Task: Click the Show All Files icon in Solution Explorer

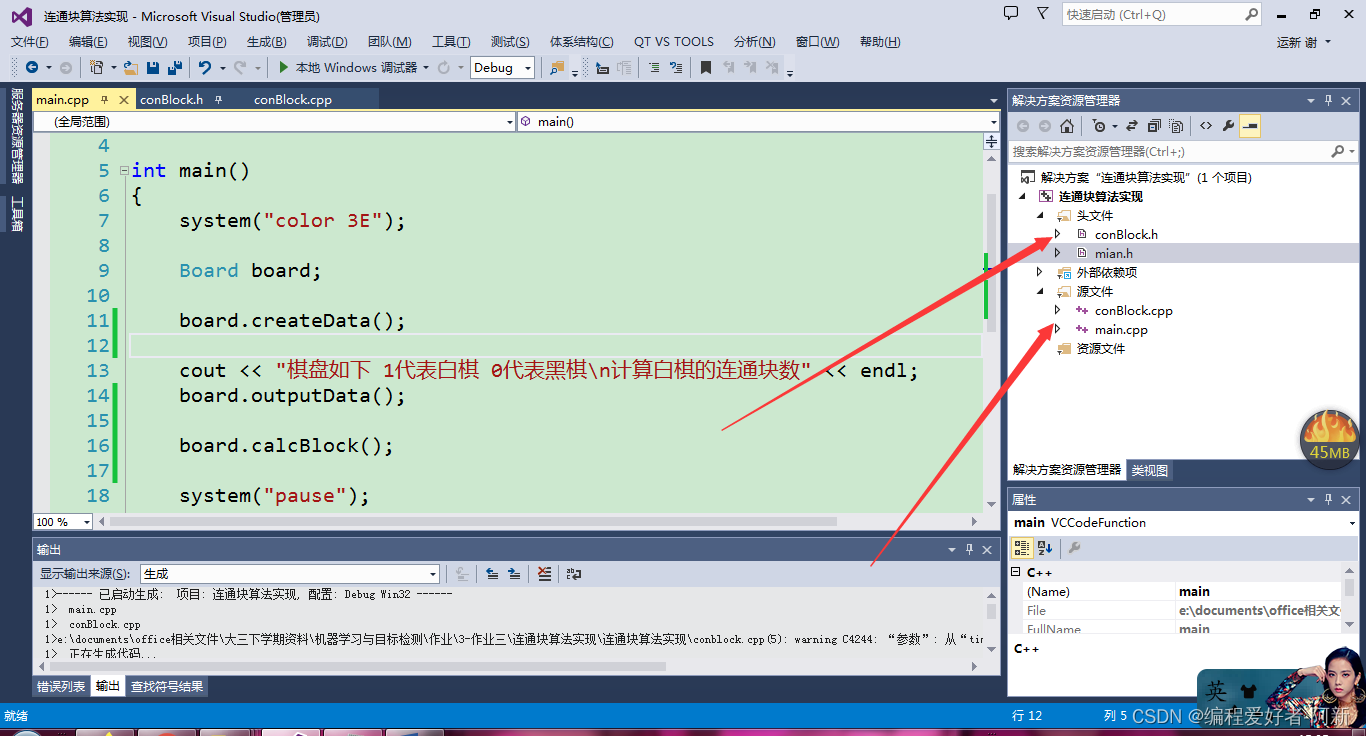Action: [x=1176, y=126]
